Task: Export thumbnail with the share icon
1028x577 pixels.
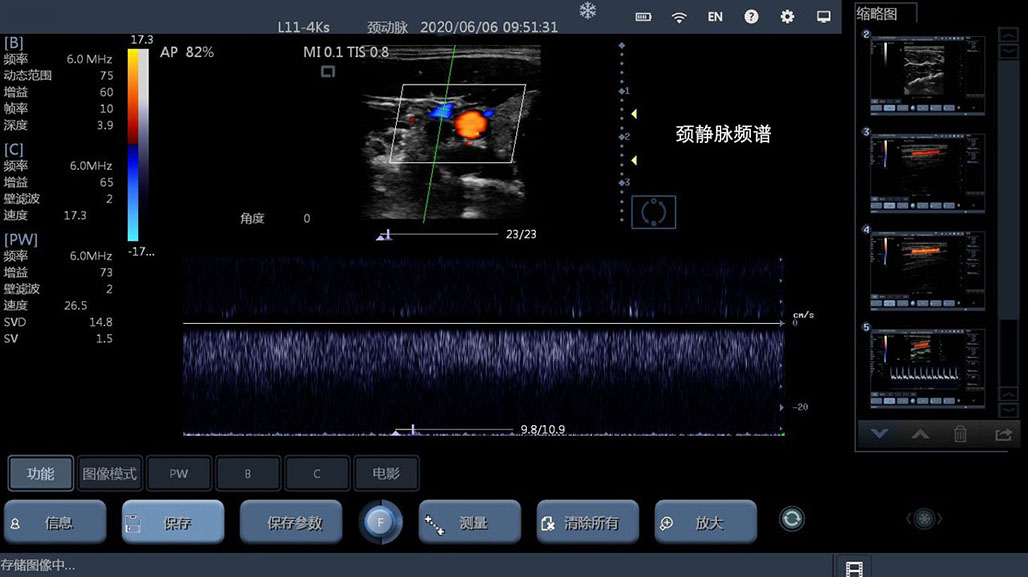Action: (x=1002, y=434)
